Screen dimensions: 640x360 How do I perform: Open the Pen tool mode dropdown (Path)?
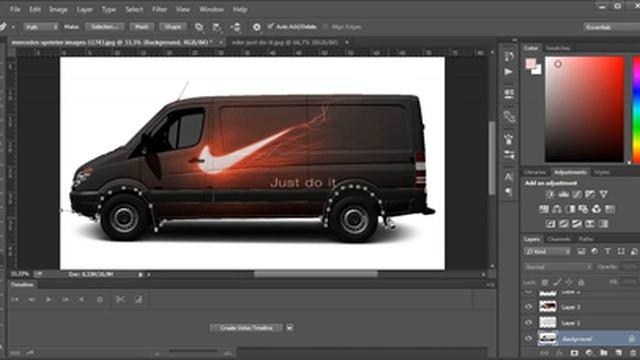point(41,27)
